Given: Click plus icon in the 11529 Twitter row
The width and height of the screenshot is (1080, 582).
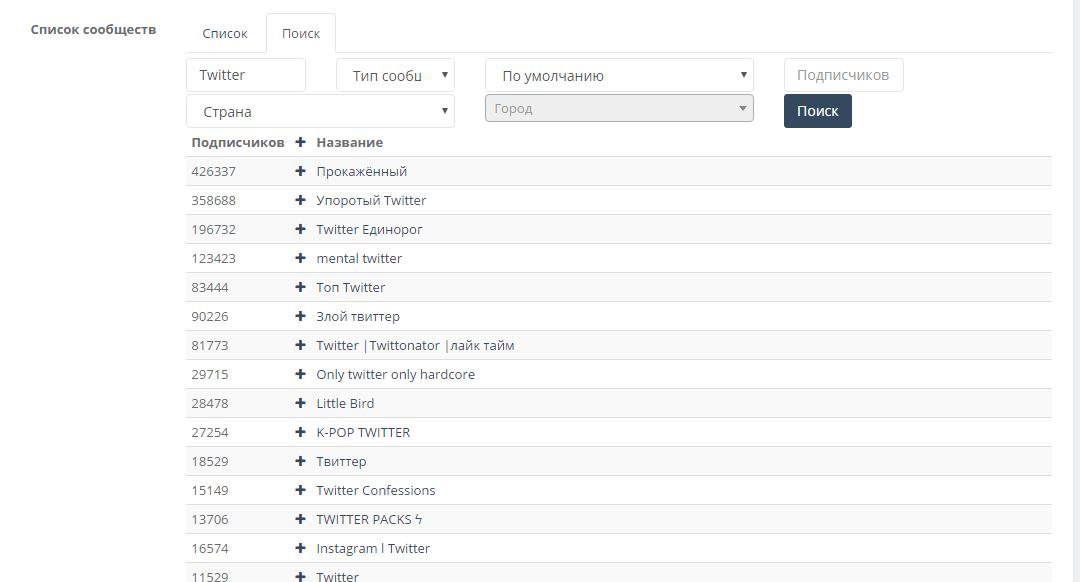Looking at the screenshot, I should [300, 576].
